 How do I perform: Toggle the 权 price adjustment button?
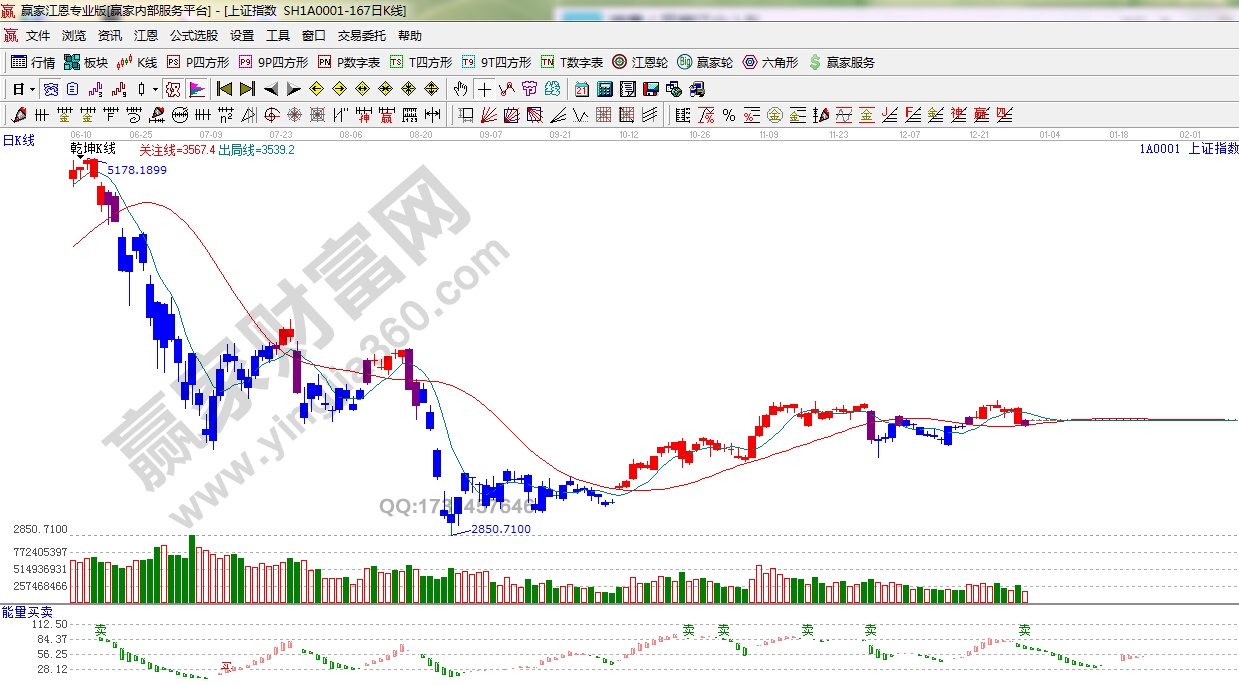click(x=173, y=89)
